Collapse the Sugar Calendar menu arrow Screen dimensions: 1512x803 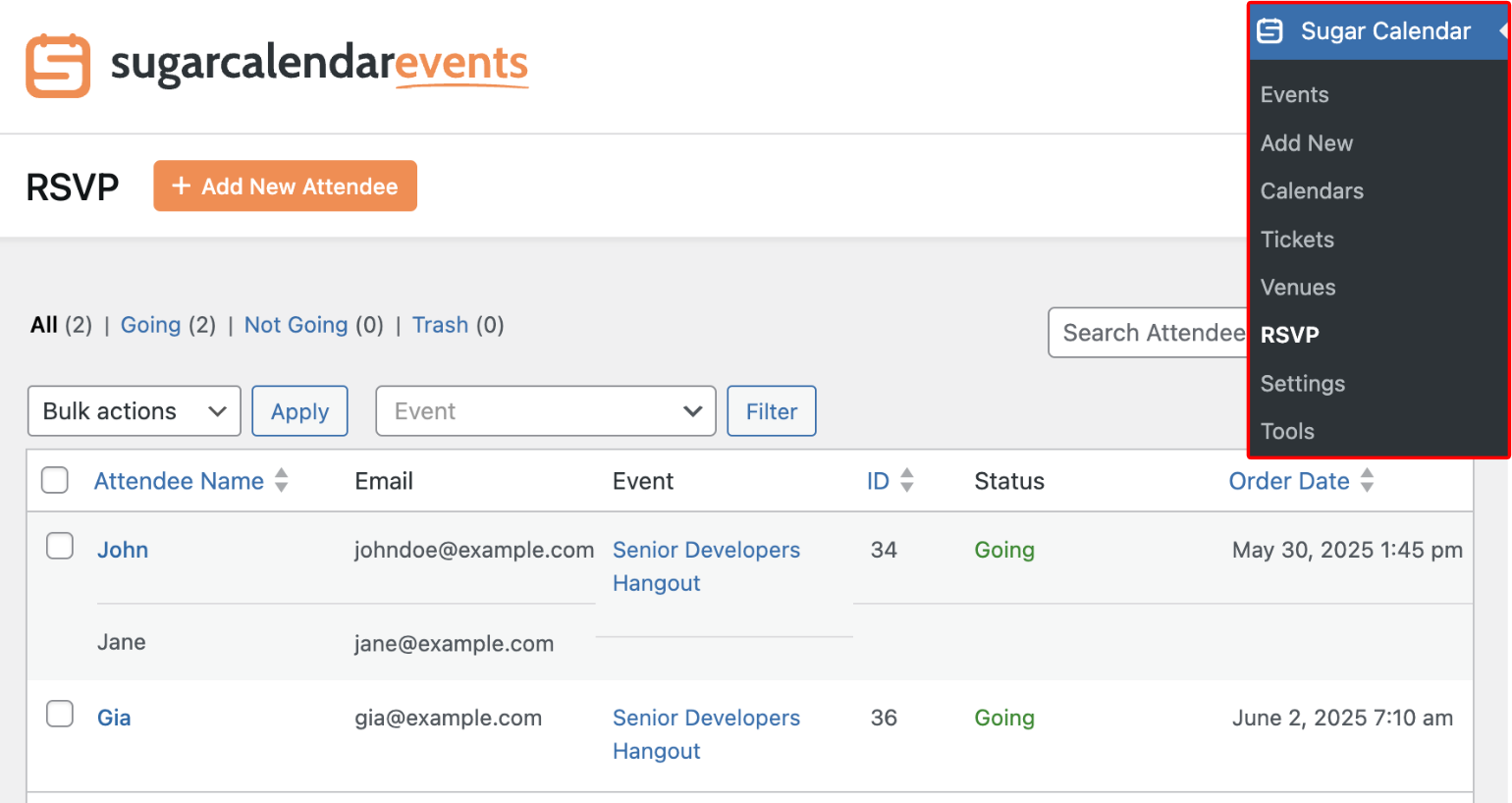click(1503, 31)
